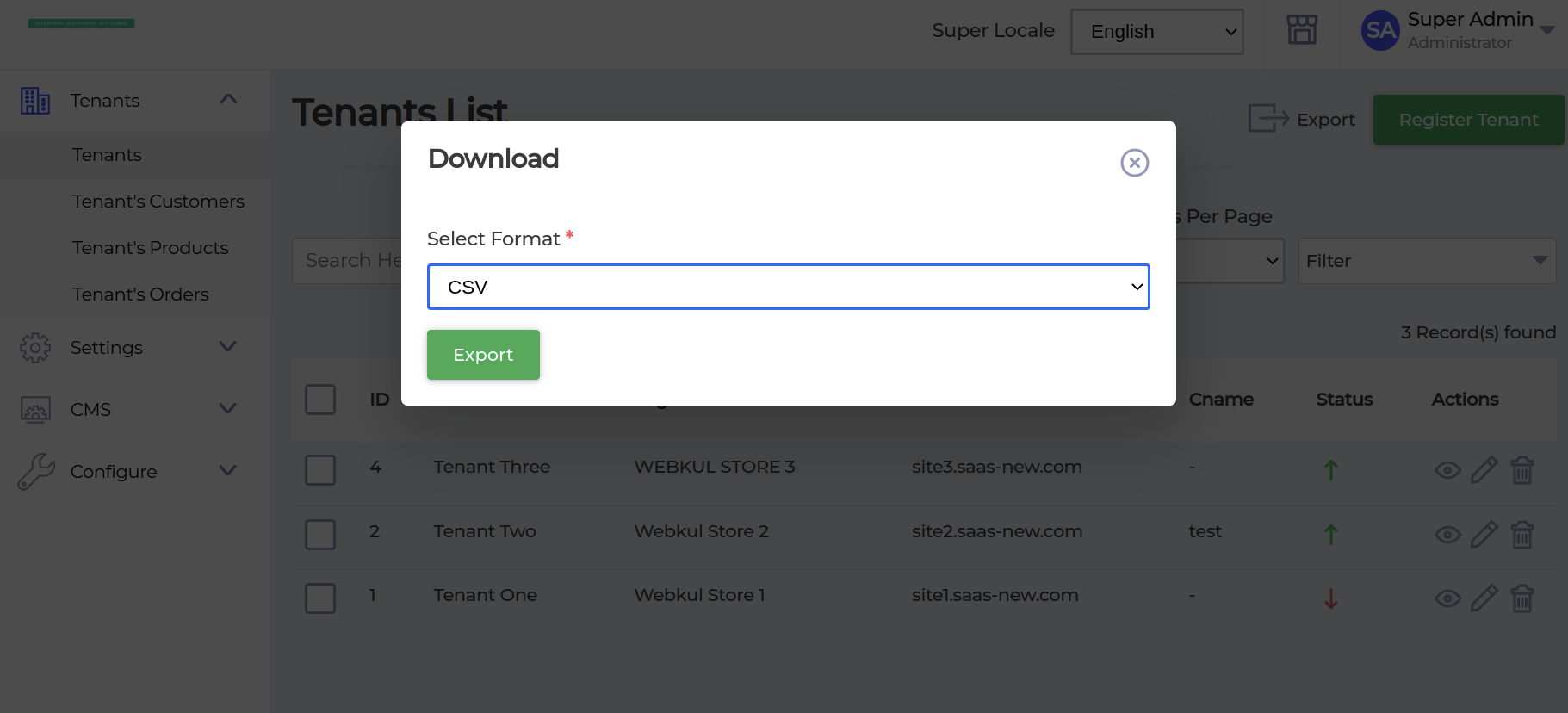
Task: View Tenant Three details eye icon
Action: [x=1447, y=470]
